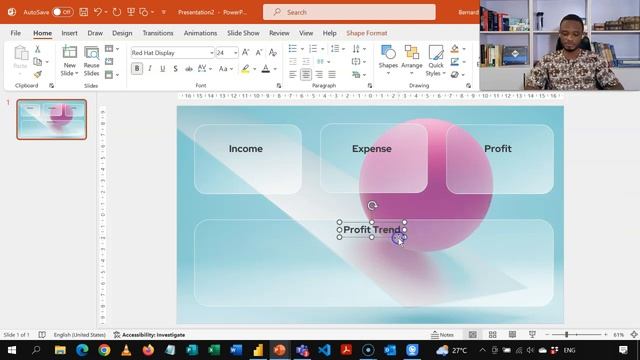Toggle Underline formatting
The width and height of the screenshot is (640, 360).
tap(162, 69)
